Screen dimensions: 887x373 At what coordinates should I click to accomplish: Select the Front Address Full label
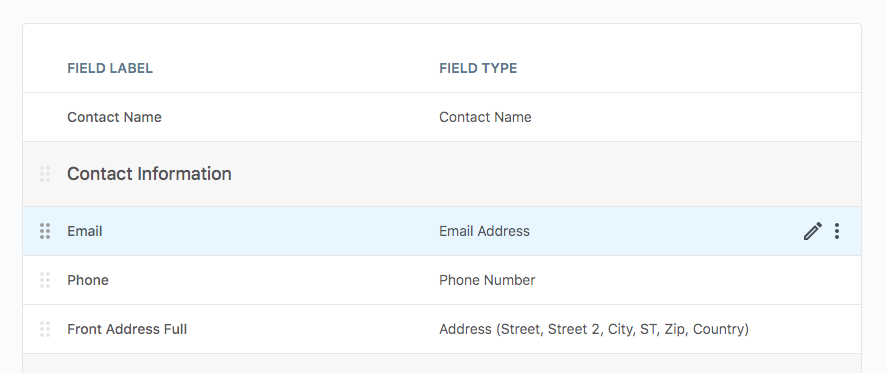tap(127, 329)
